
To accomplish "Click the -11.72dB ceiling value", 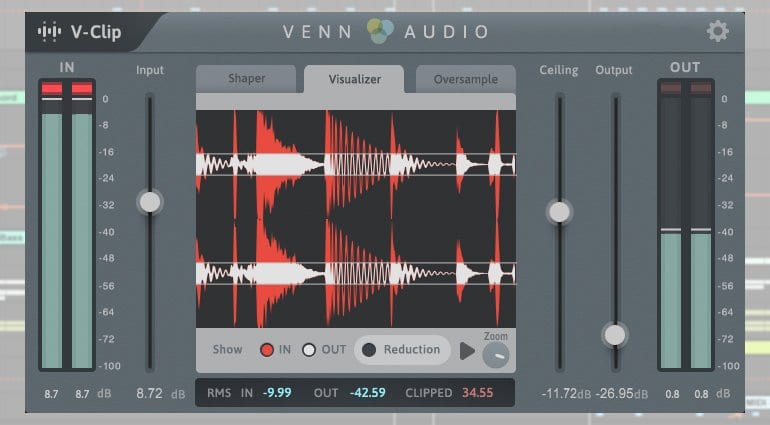I will 566,394.
